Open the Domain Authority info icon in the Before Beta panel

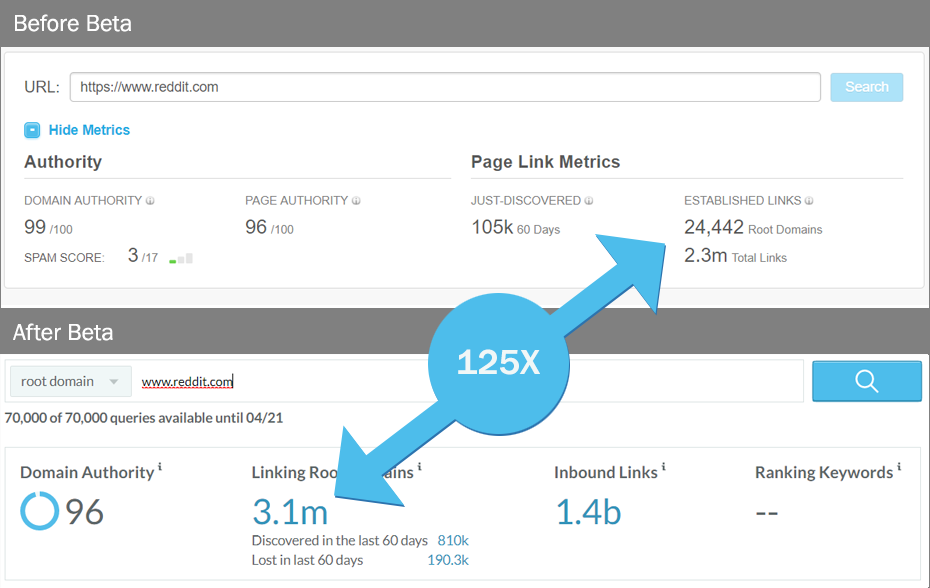150,201
